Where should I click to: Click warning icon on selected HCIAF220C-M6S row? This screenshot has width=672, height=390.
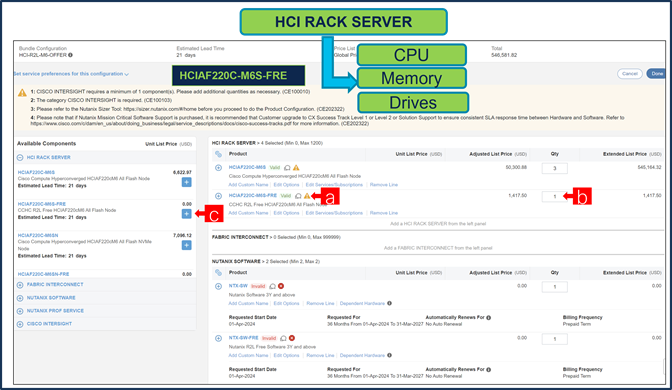(x=296, y=168)
